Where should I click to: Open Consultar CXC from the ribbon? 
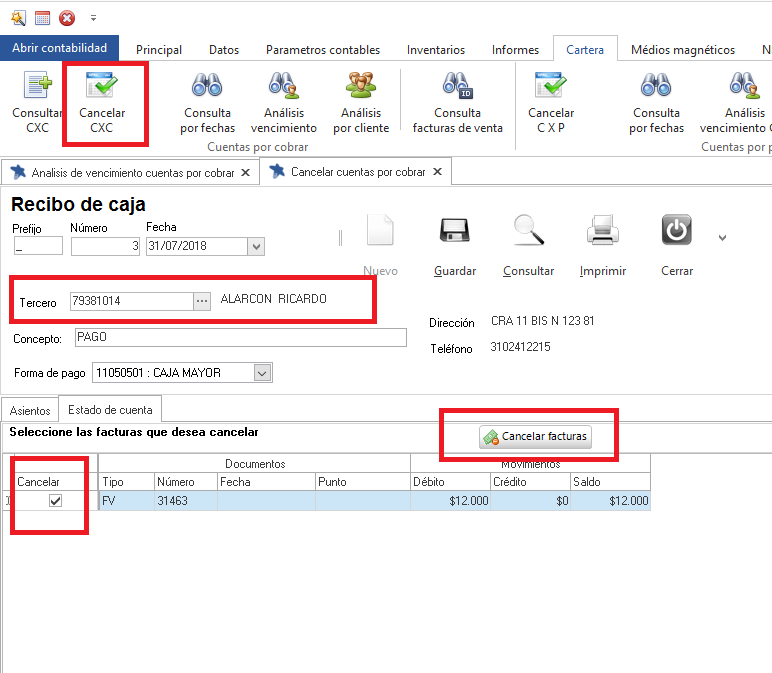click(36, 90)
